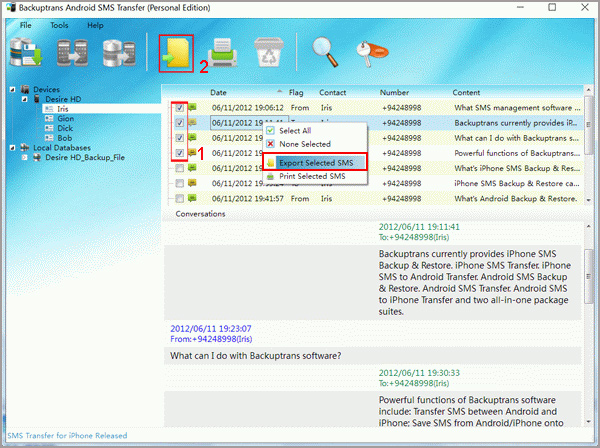The image size is (600, 448).
Task: Click the message icon on the 19:41:57 row
Action: point(192,198)
